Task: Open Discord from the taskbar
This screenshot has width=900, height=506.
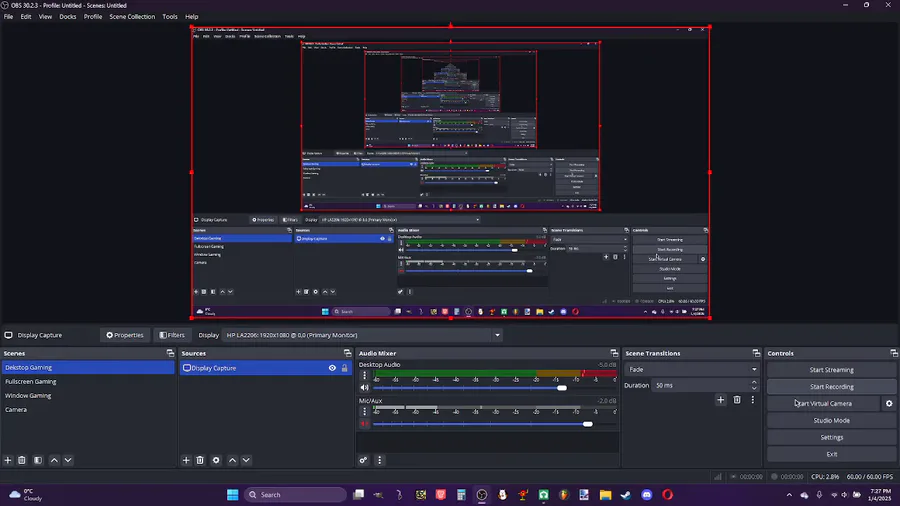Action: click(647, 495)
